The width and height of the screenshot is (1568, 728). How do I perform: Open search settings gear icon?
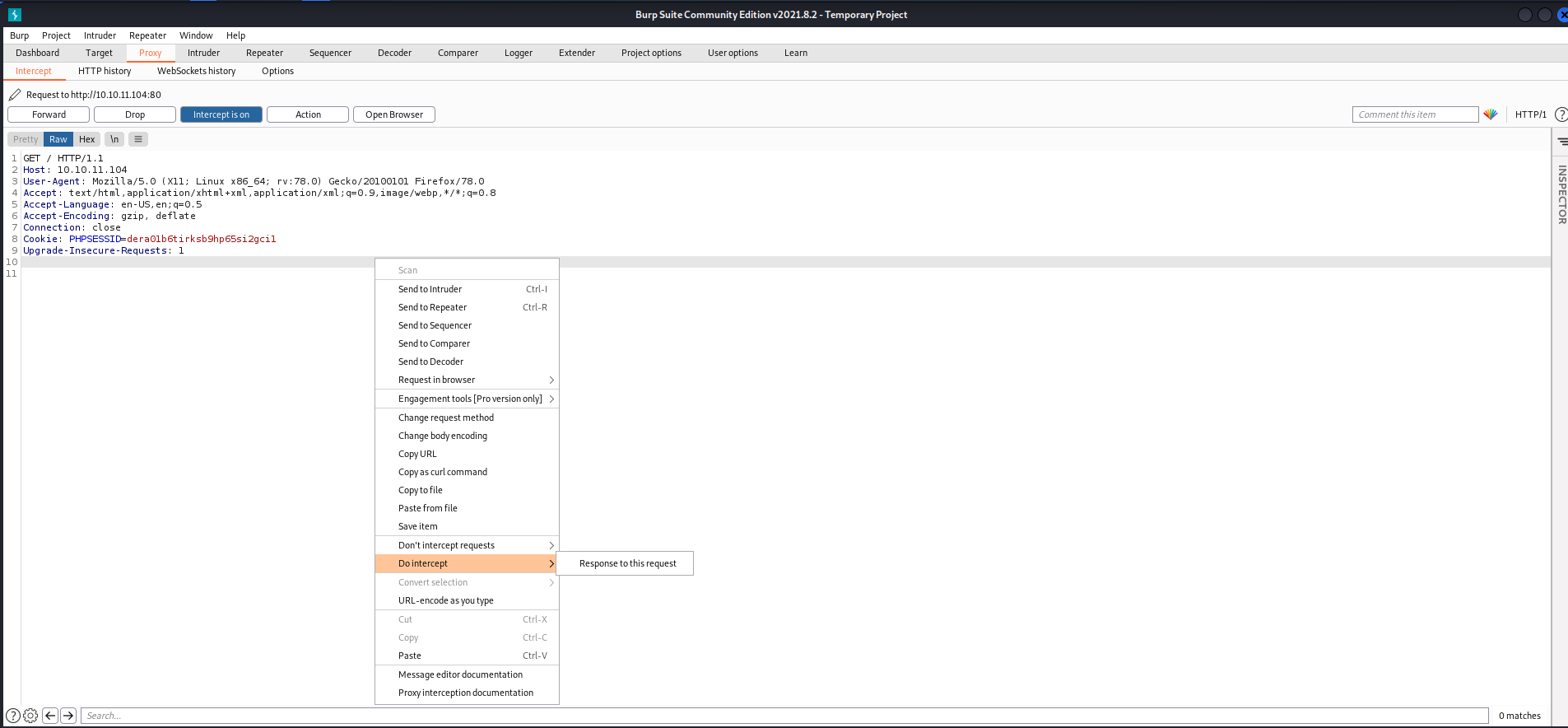click(x=30, y=716)
